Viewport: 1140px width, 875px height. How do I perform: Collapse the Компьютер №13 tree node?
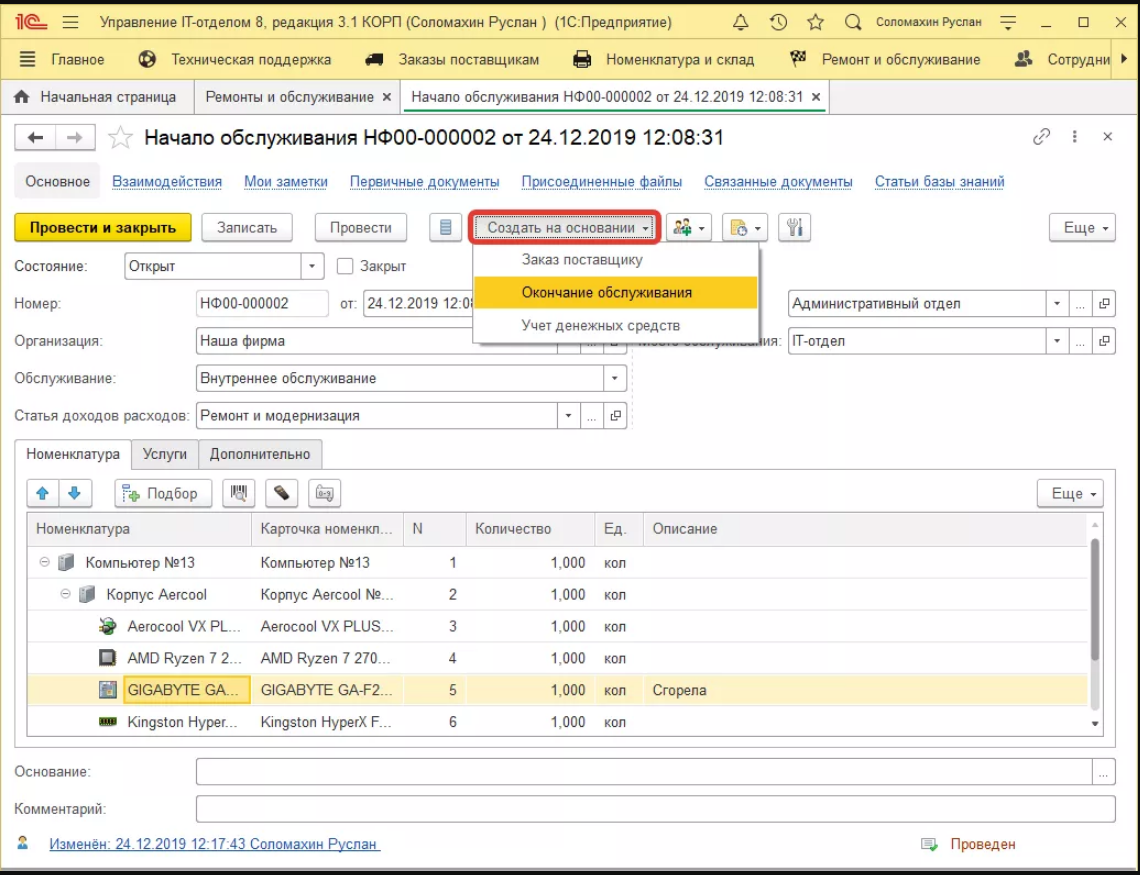pos(45,563)
